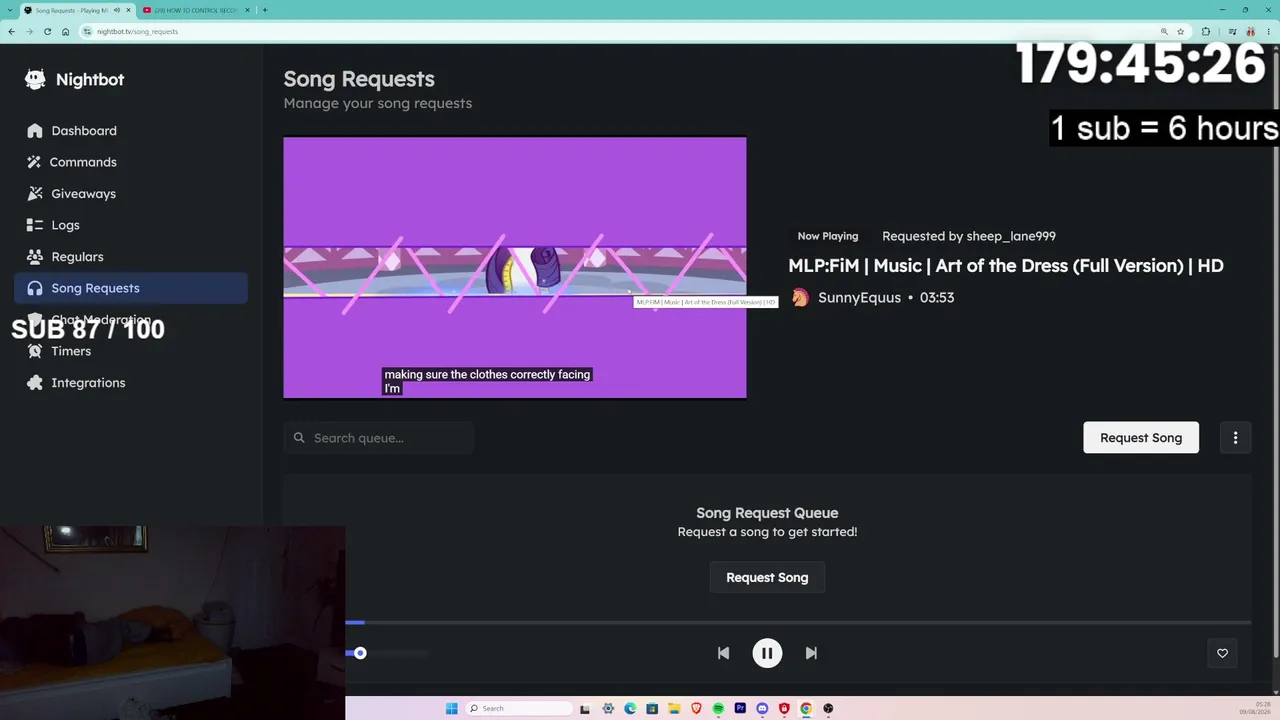Focus the Search queue input field
This screenshot has height=720, width=1280.
pos(379,438)
